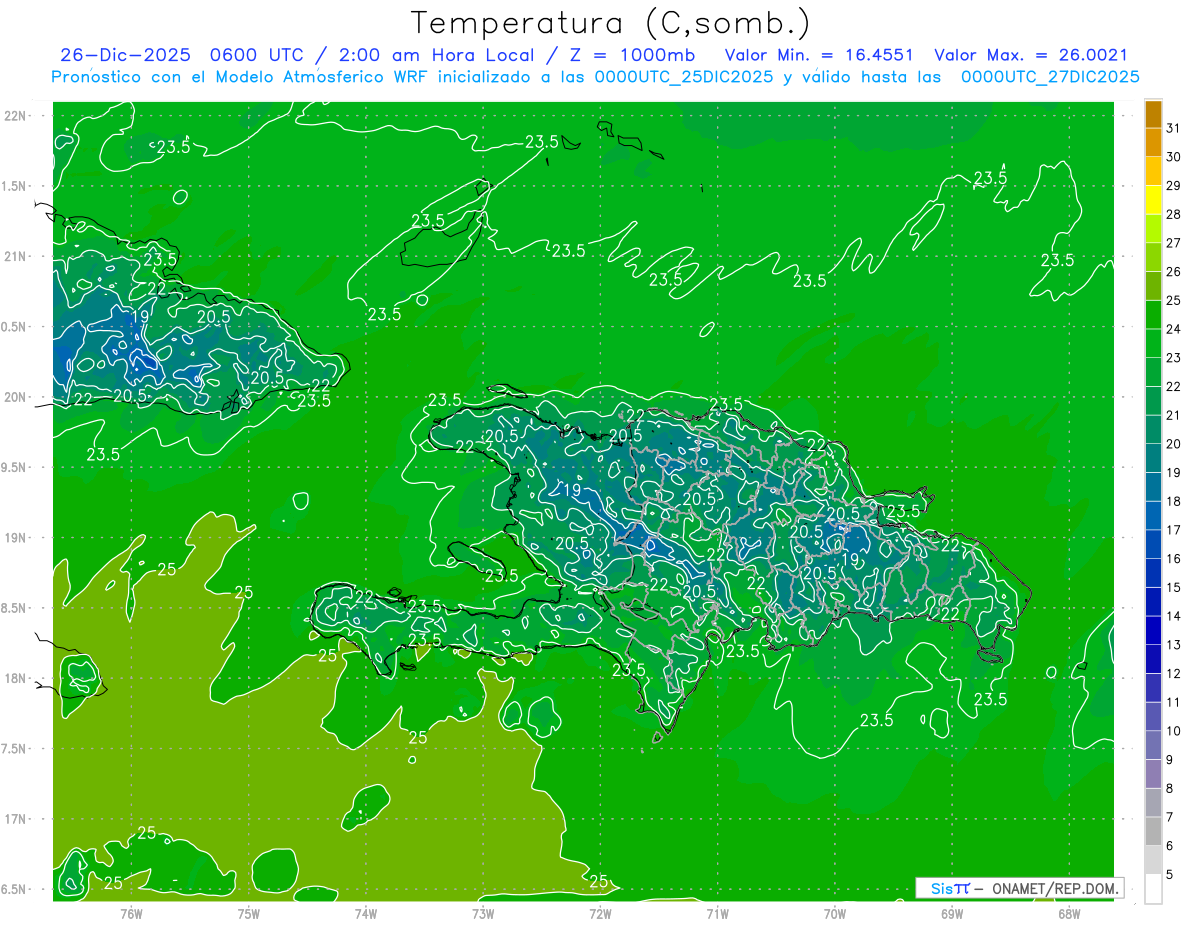1200x927 pixels.
Task: Pick the green swatch between 23 and 24
Action: pos(1153,343)
